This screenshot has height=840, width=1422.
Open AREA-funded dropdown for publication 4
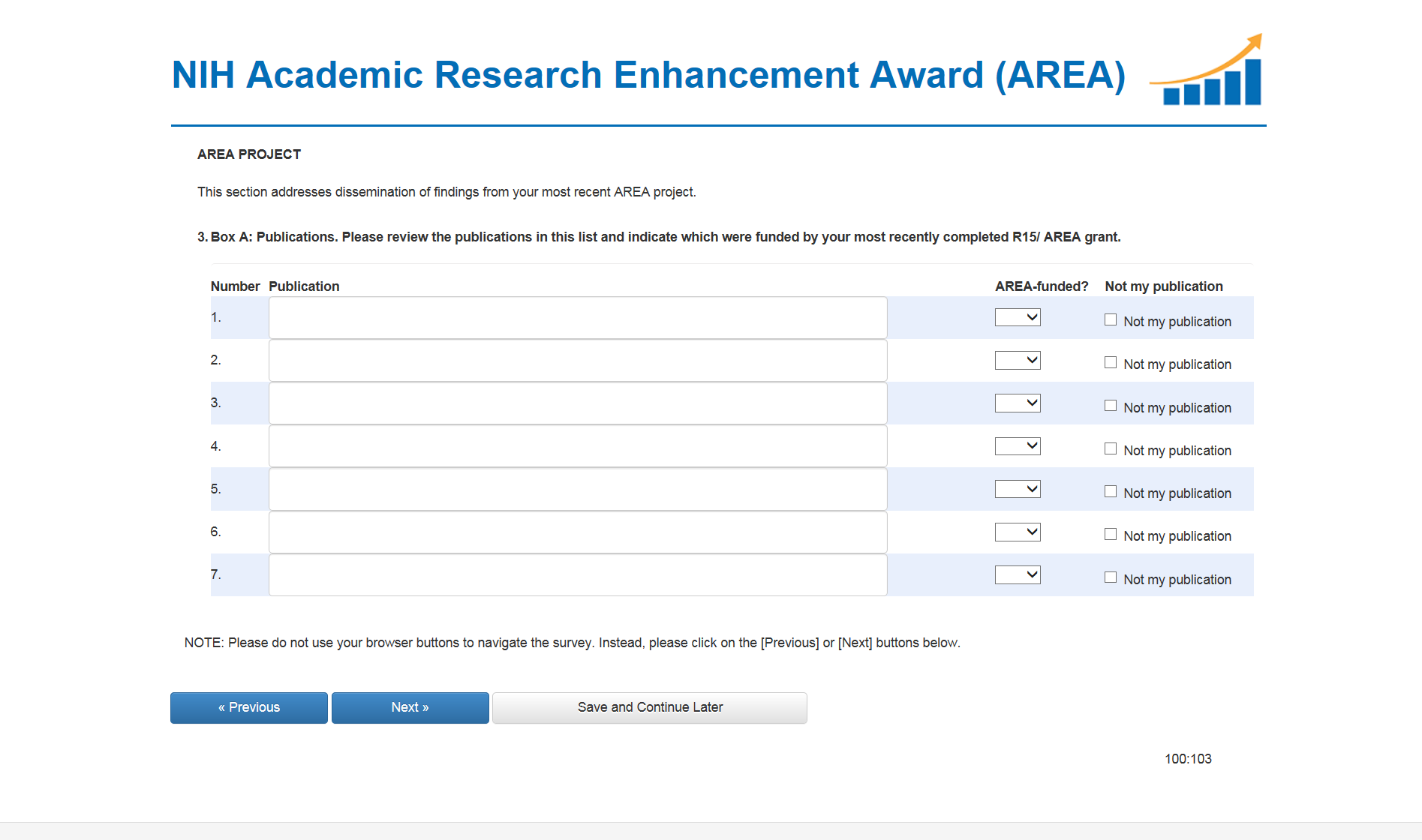coord(1018,446)
